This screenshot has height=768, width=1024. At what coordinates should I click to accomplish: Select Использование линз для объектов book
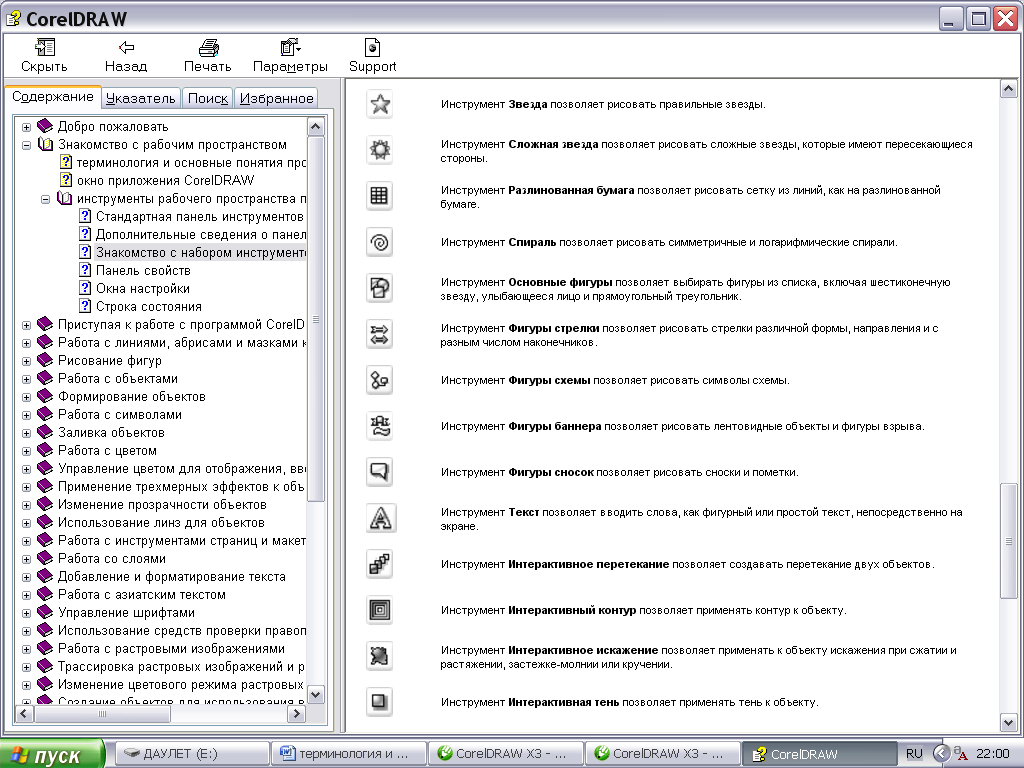(x=161, y=522)
